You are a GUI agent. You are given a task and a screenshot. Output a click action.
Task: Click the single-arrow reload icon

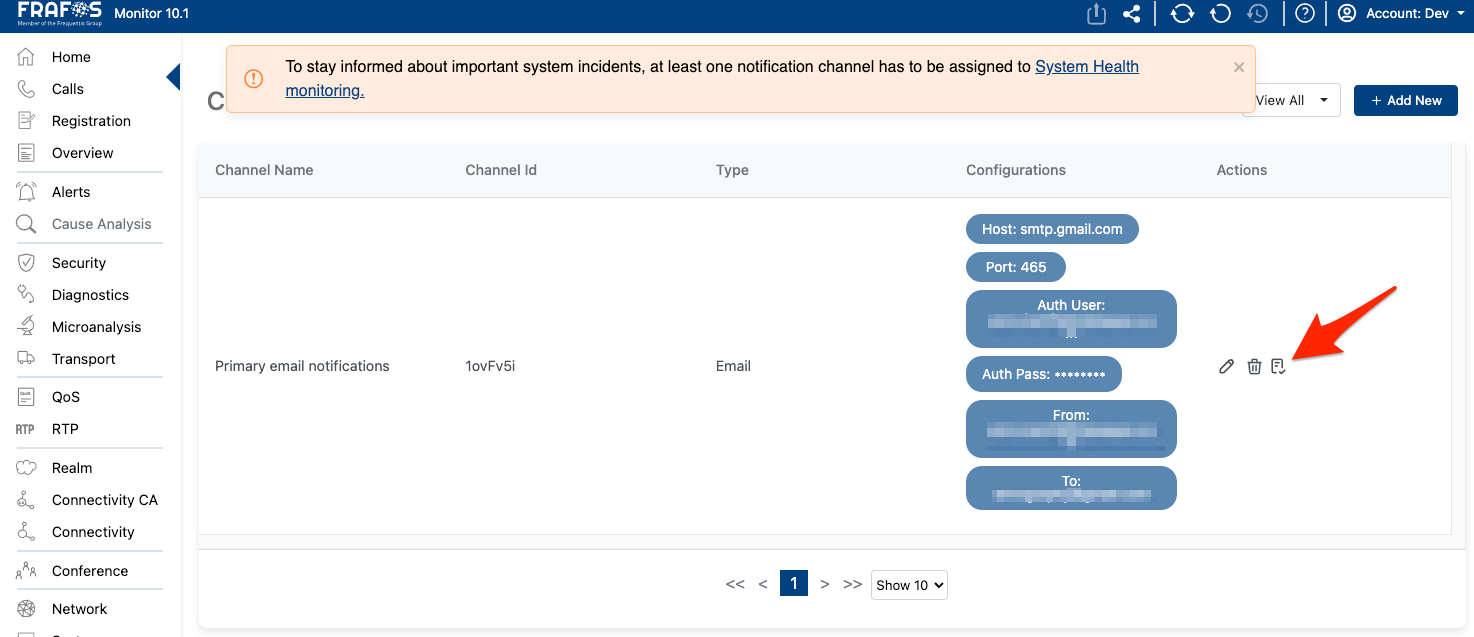[x=1220, y=14]
